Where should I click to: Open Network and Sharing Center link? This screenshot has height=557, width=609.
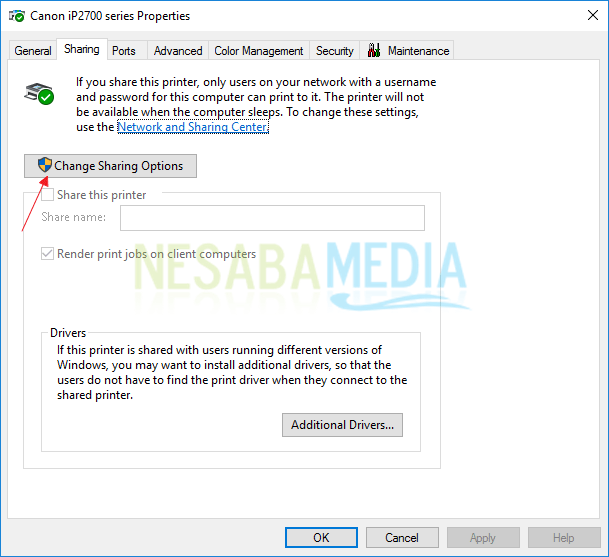193,127
